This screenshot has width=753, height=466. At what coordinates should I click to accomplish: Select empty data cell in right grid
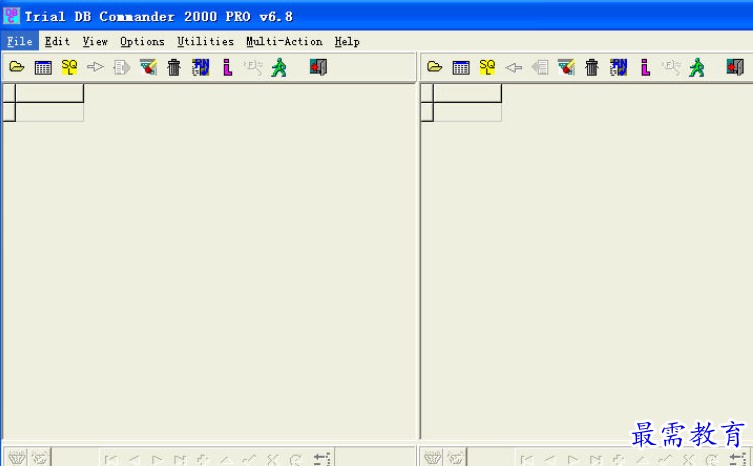coord(468,112)
